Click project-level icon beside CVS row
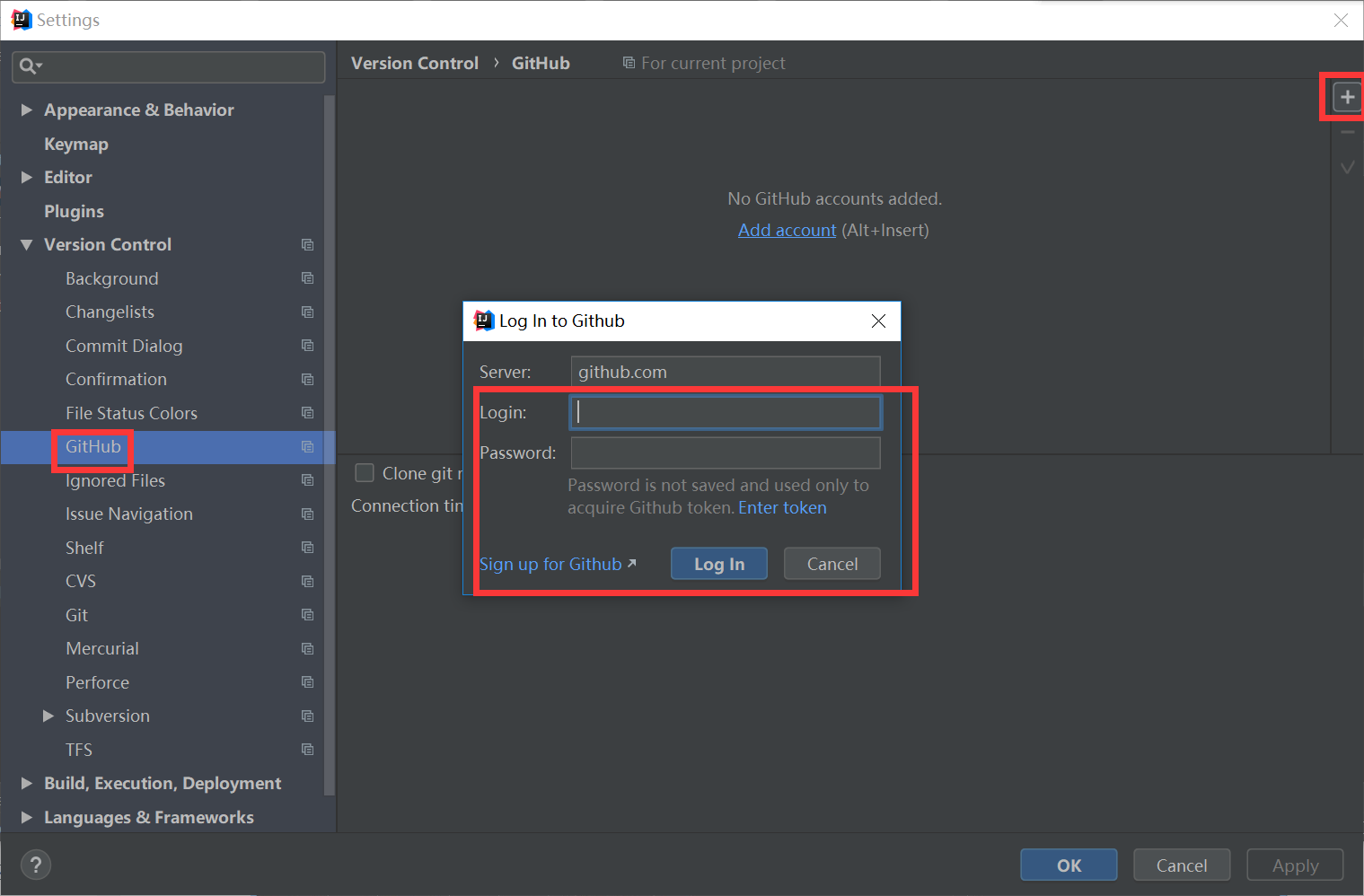This screenshot has height=896, width=1364. pyautogui.click(x=307, y=581)
